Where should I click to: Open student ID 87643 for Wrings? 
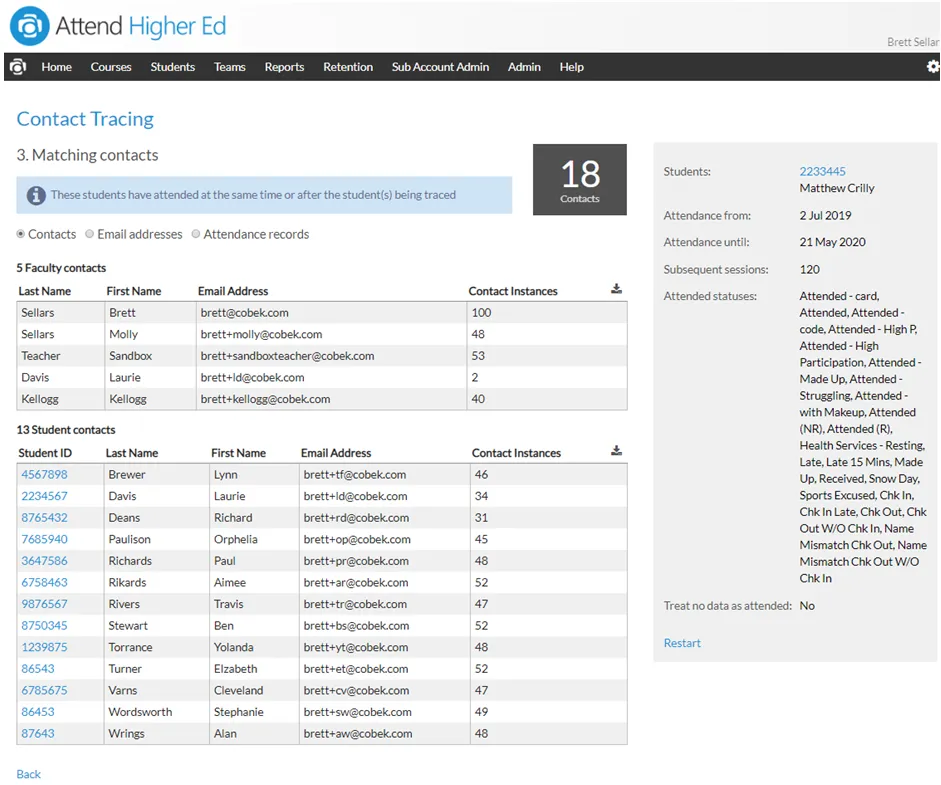(38, 734)
